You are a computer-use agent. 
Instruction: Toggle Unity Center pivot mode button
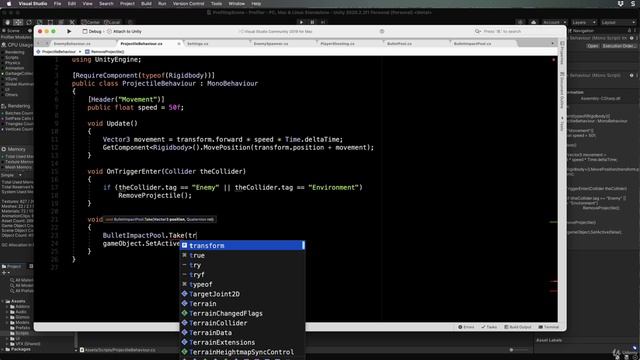(x=91, y=22)
